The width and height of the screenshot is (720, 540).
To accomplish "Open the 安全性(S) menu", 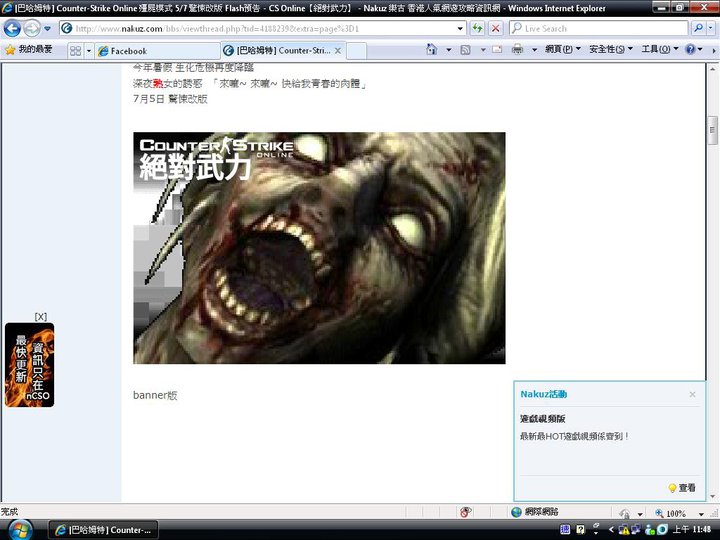I will pos(611,49).
